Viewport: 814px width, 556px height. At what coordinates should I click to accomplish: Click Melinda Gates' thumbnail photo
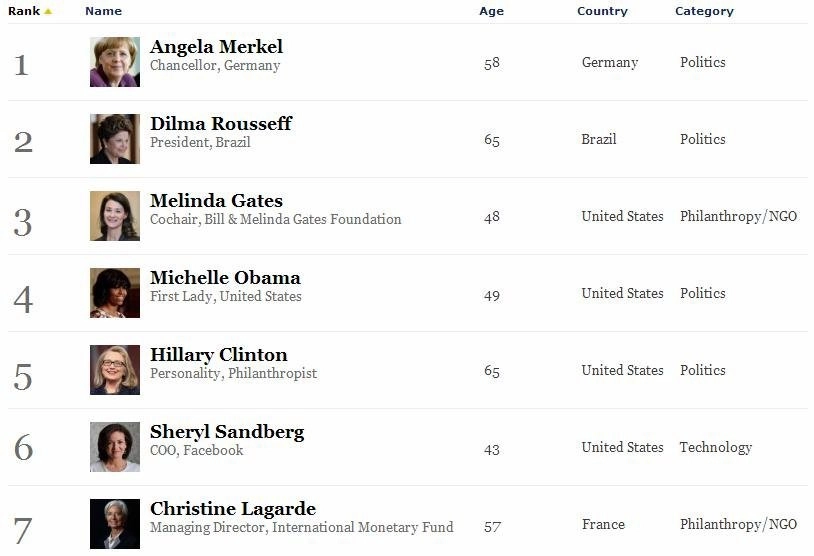click(115, 216)
